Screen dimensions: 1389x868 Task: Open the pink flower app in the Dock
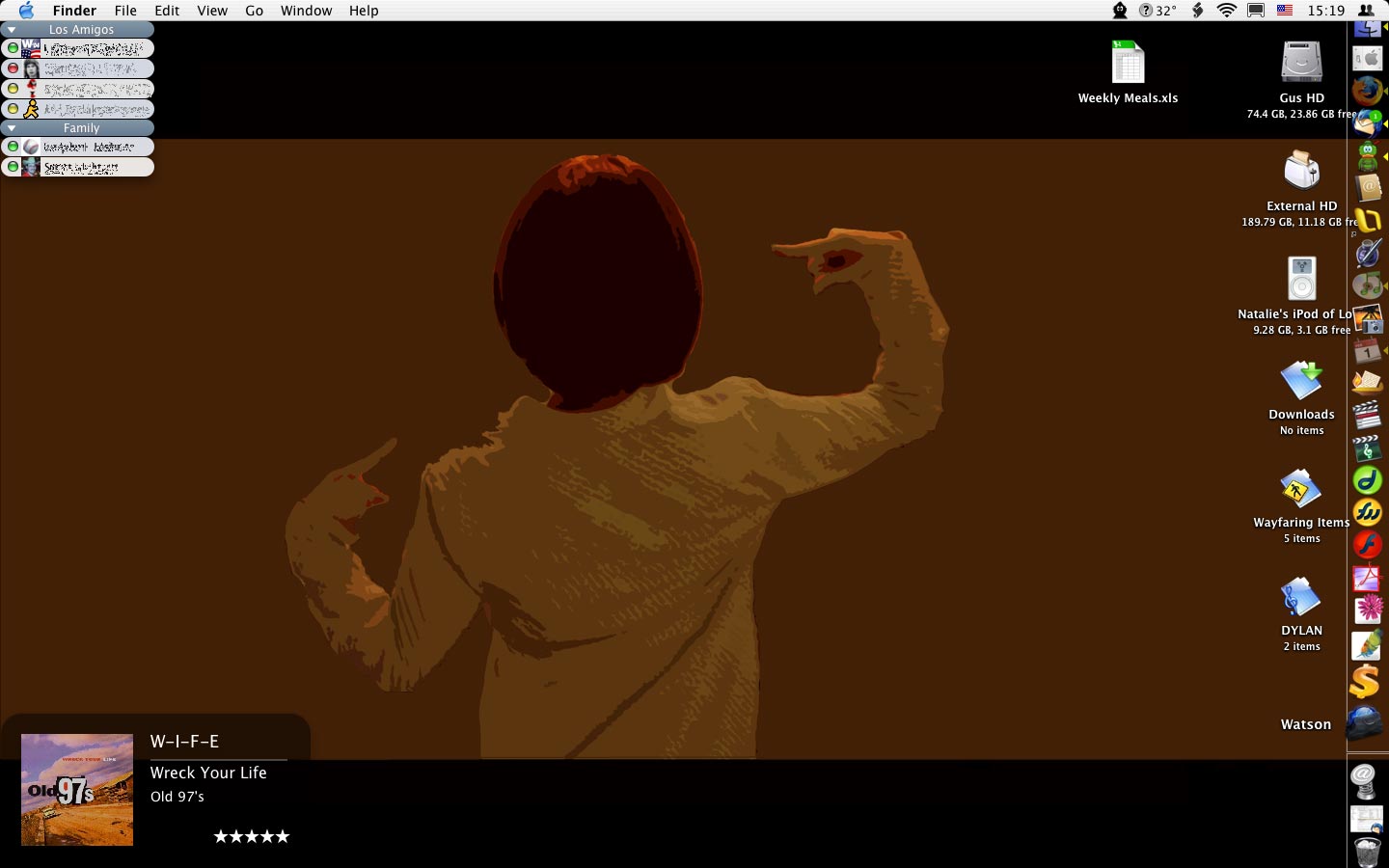click(1368, 610)
